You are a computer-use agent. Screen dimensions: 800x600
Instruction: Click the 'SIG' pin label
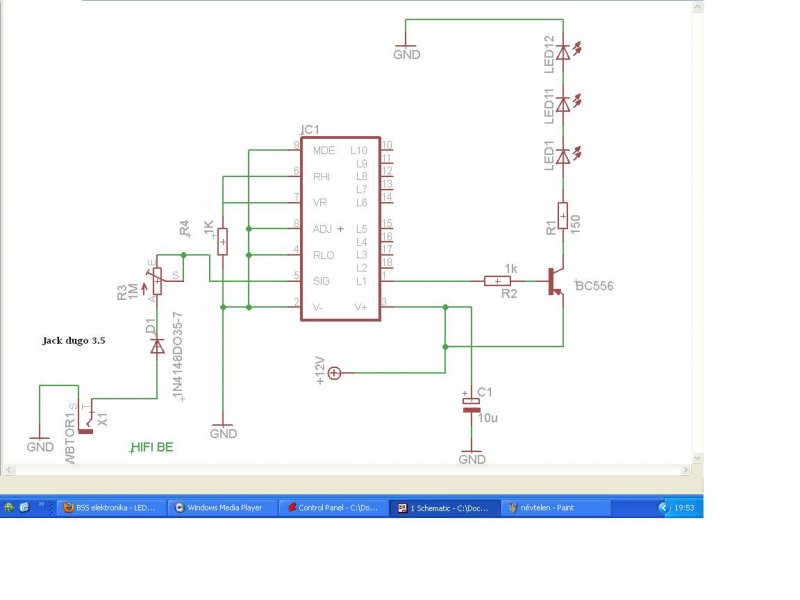click(321, 281)
